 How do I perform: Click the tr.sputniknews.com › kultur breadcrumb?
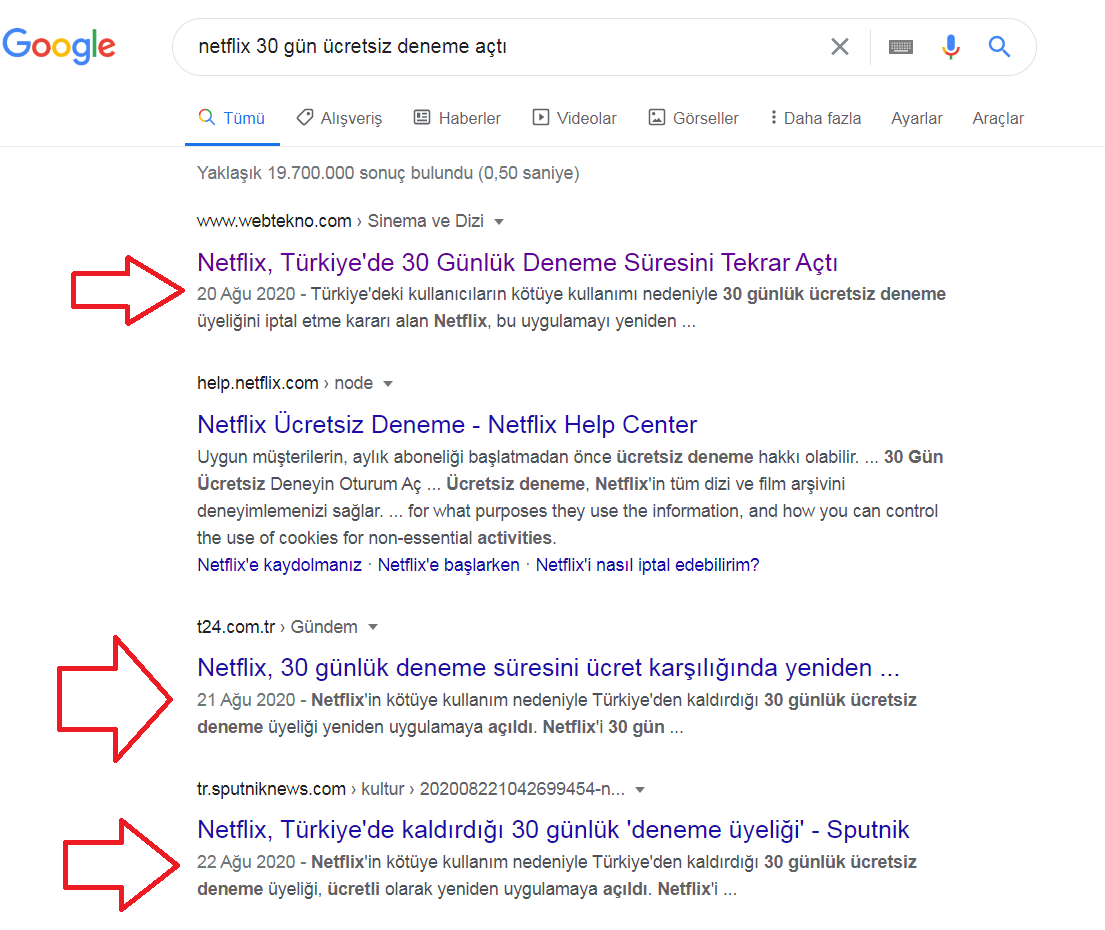(411, 789)
